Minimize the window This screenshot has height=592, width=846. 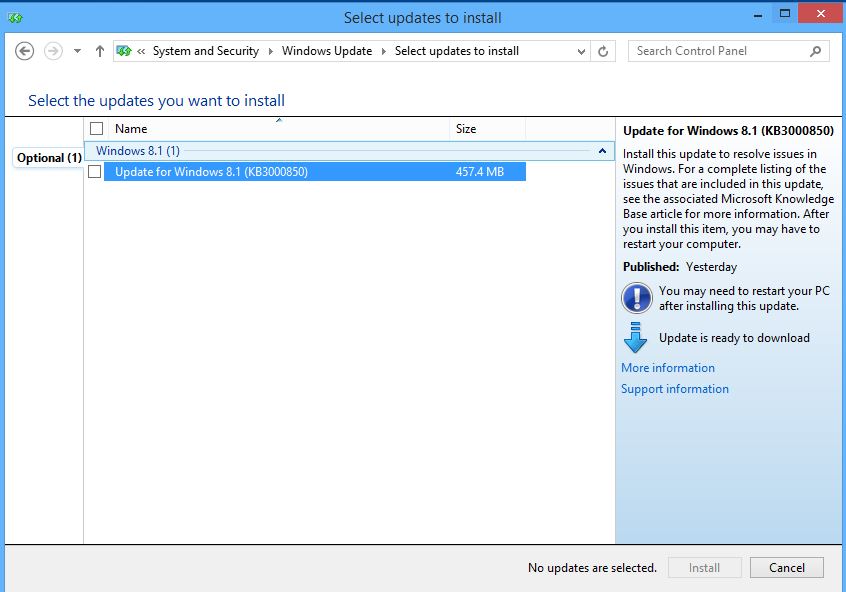click(x=758, y=16)
